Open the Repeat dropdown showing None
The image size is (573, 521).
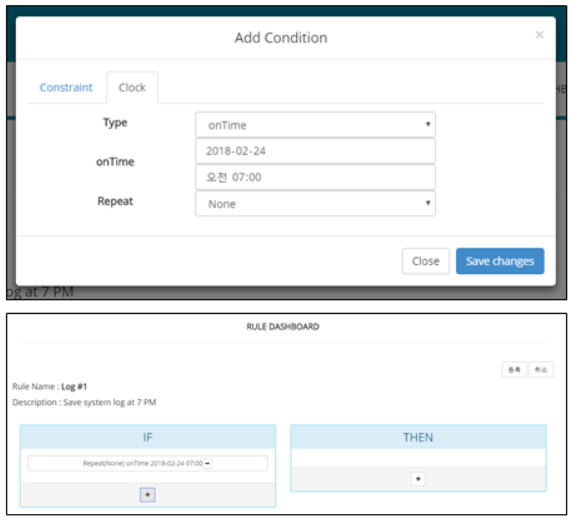(x=315, y=204)
